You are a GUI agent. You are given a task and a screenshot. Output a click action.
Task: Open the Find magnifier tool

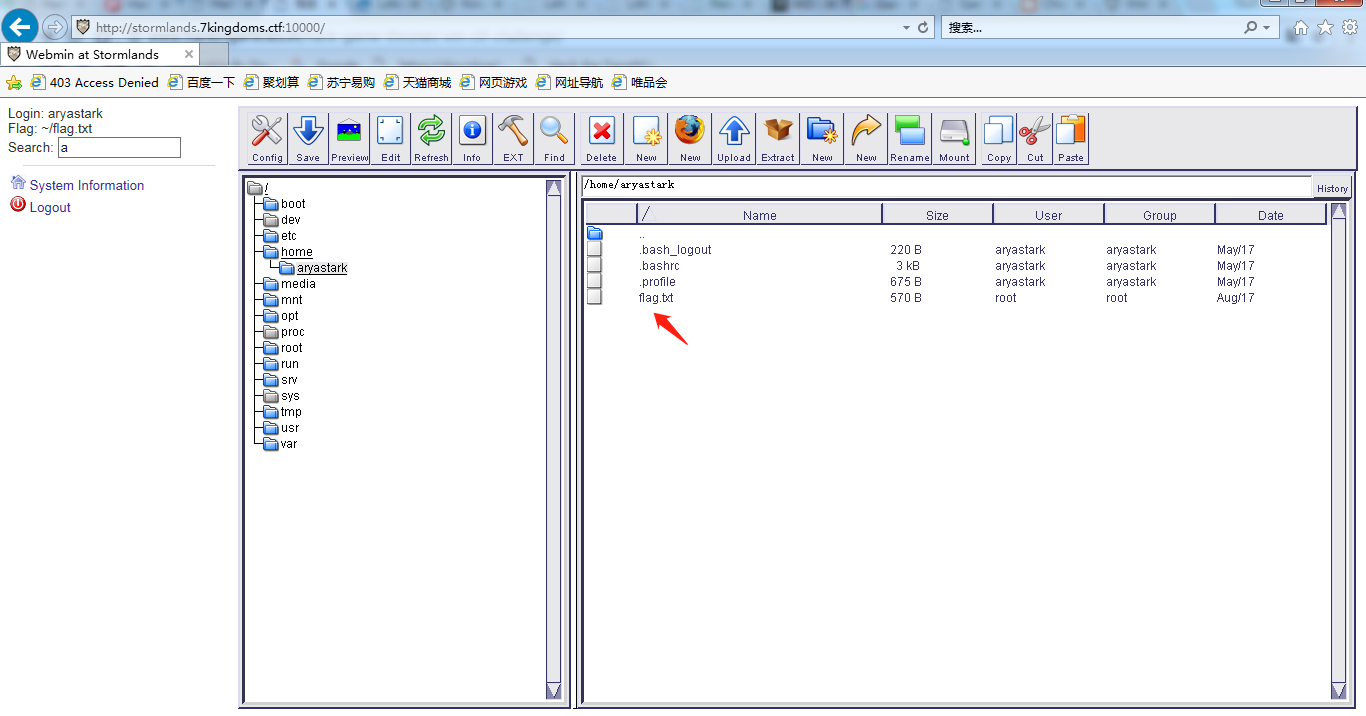(554, 138)
